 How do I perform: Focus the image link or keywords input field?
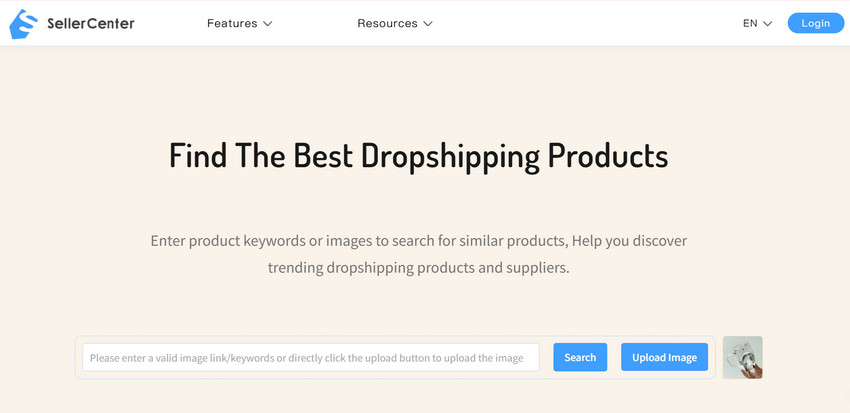[x=311, y=357]
